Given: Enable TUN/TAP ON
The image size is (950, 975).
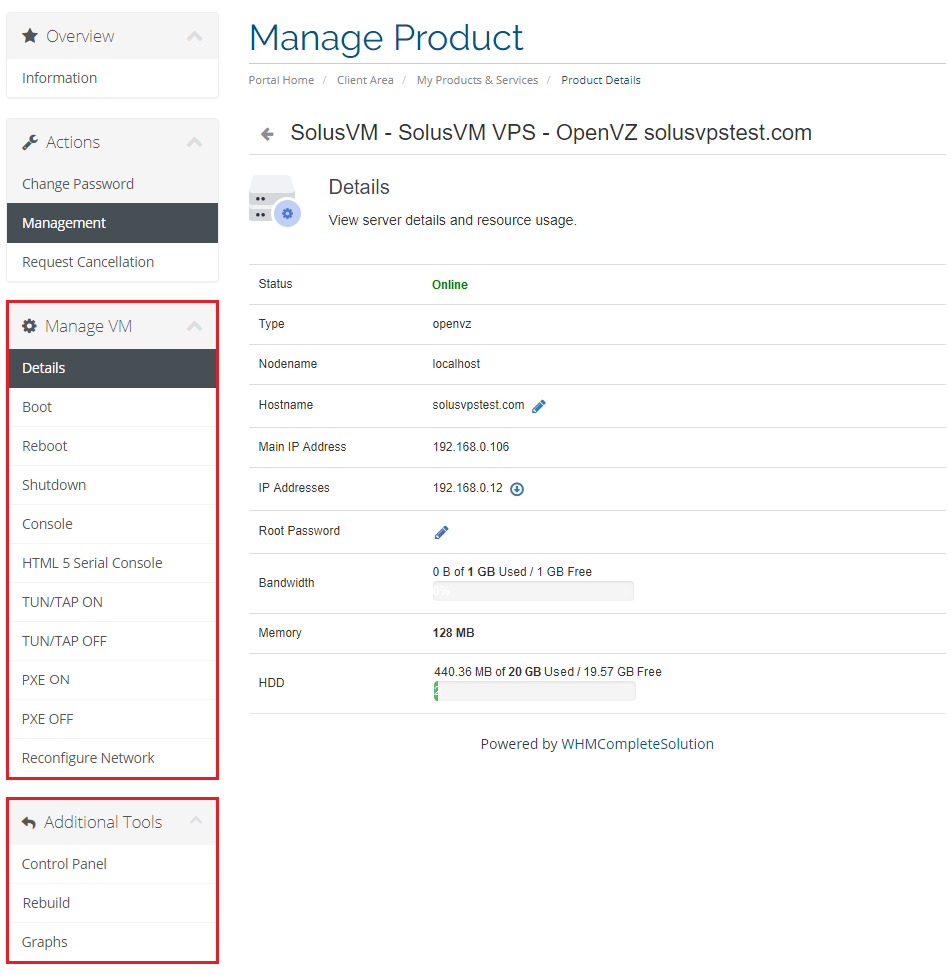Looking at the screenshot, I should pyautogui.click(x=113, y=602).
